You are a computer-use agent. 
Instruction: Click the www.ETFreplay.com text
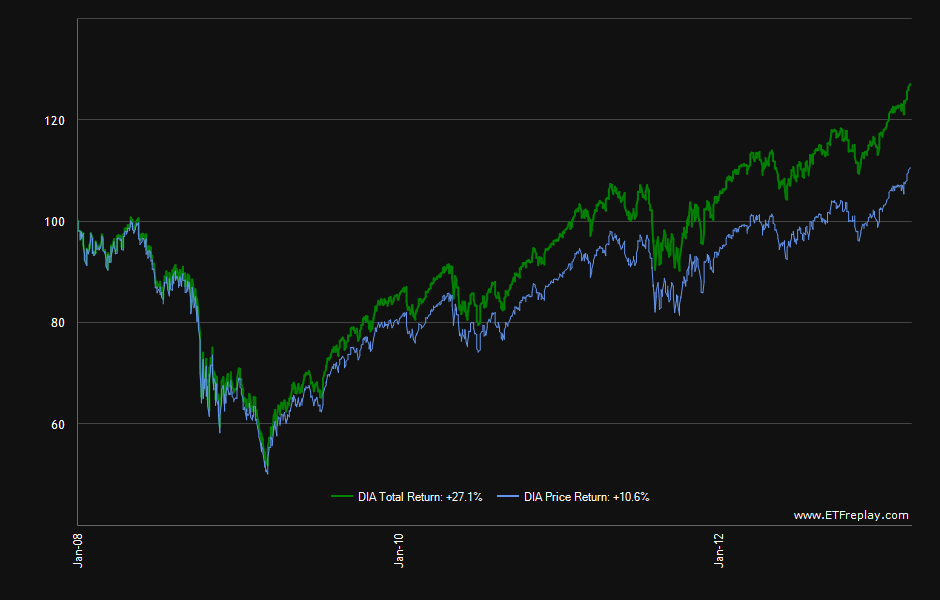[x=851, y=515]
